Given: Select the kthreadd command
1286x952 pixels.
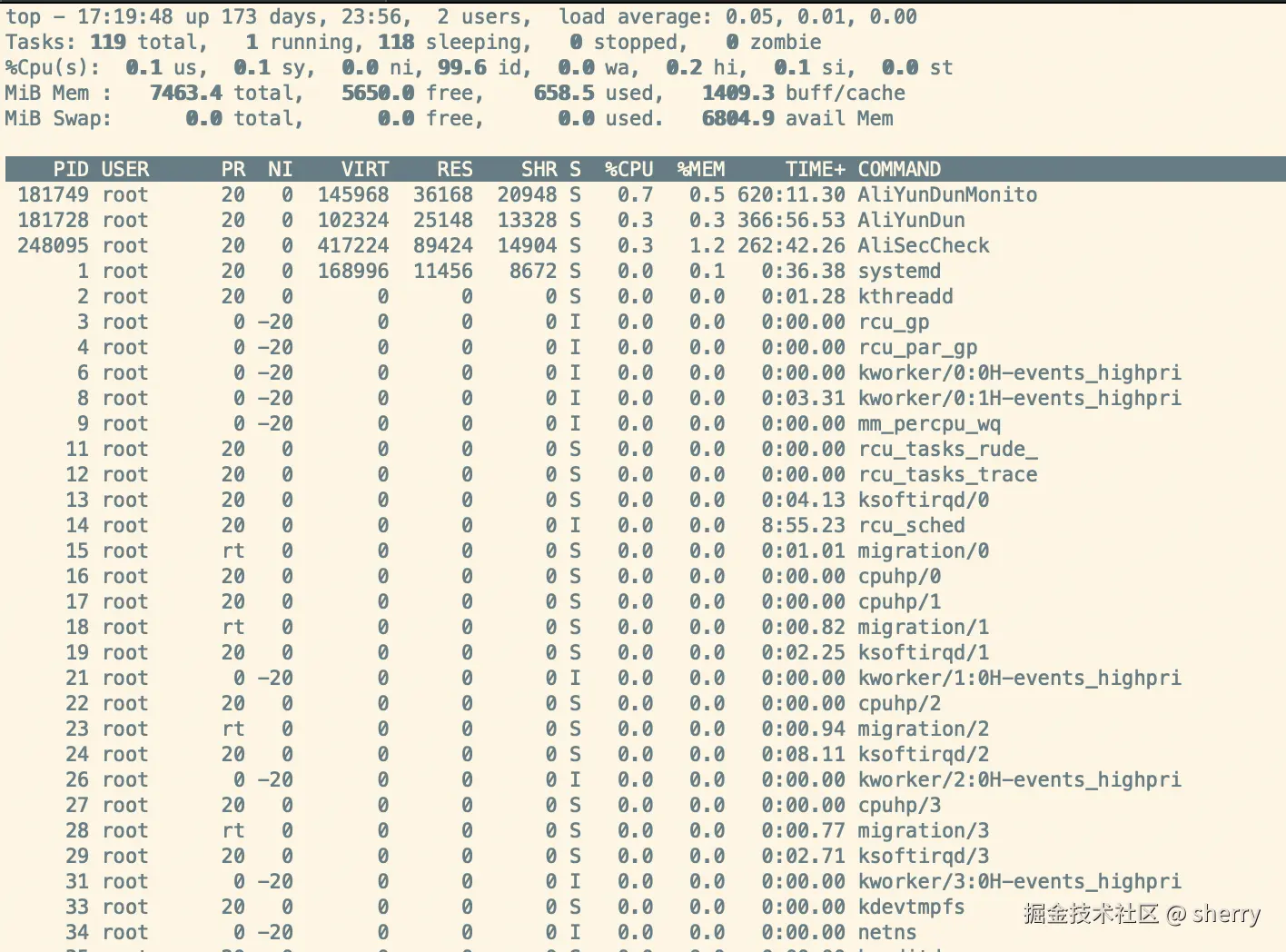Looking at the screenshot, I should coord(905,296).
